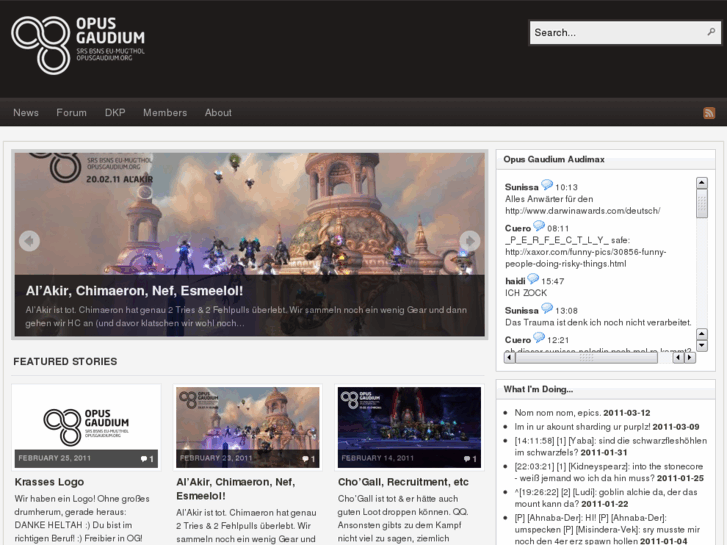Click speech bubble icon next to Sunissa 10:13
The height and width of the screenshot is (545, 727).
click(x=547, y=185)
